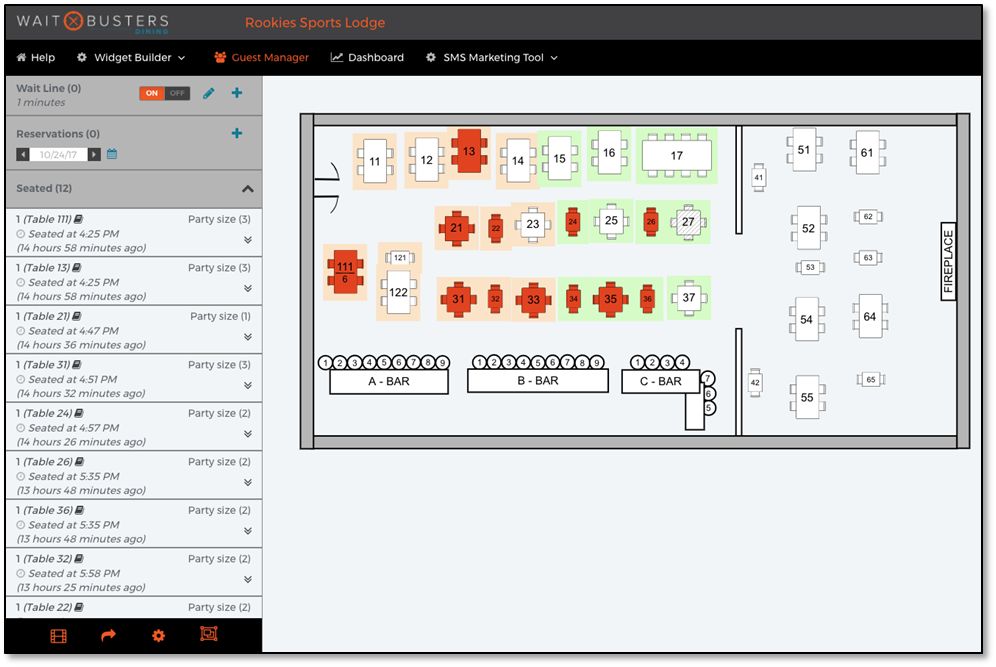Image resolution: width=996 pixels, height=667 pixels.
Task: Collapse the Seated (12) section
Action: [x=248, y=189]
